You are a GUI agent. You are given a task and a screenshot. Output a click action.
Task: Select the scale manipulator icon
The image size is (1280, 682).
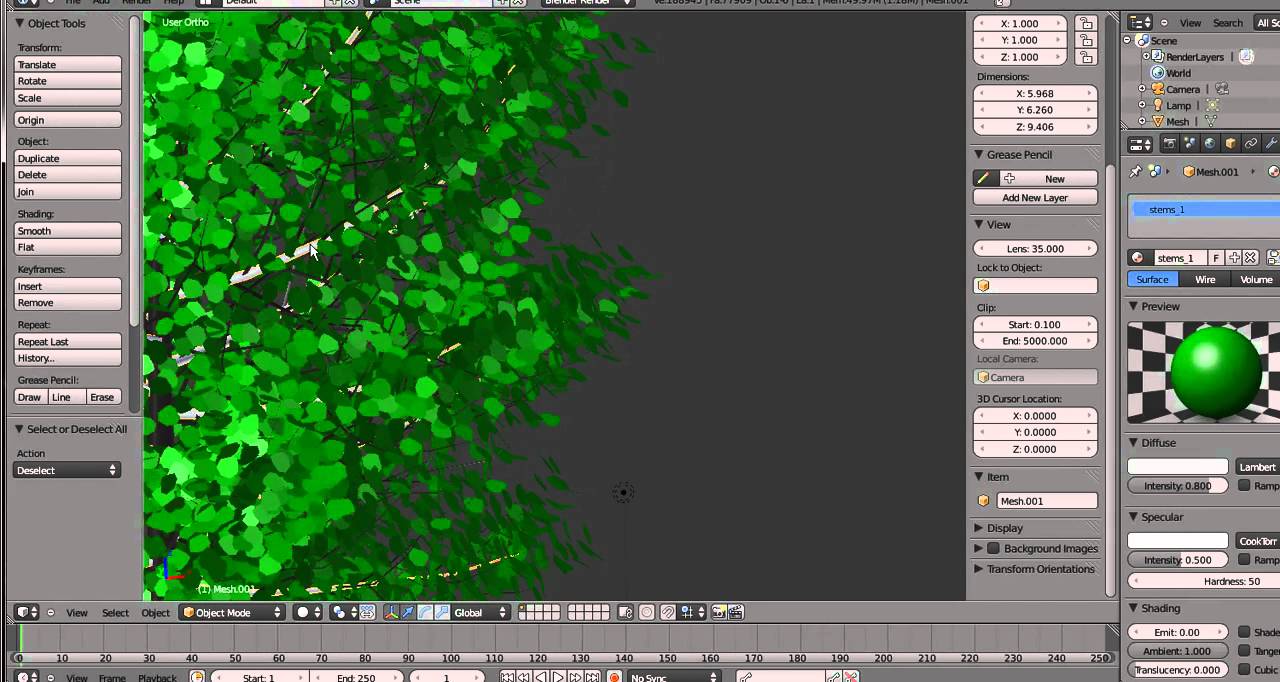[442, 612]
